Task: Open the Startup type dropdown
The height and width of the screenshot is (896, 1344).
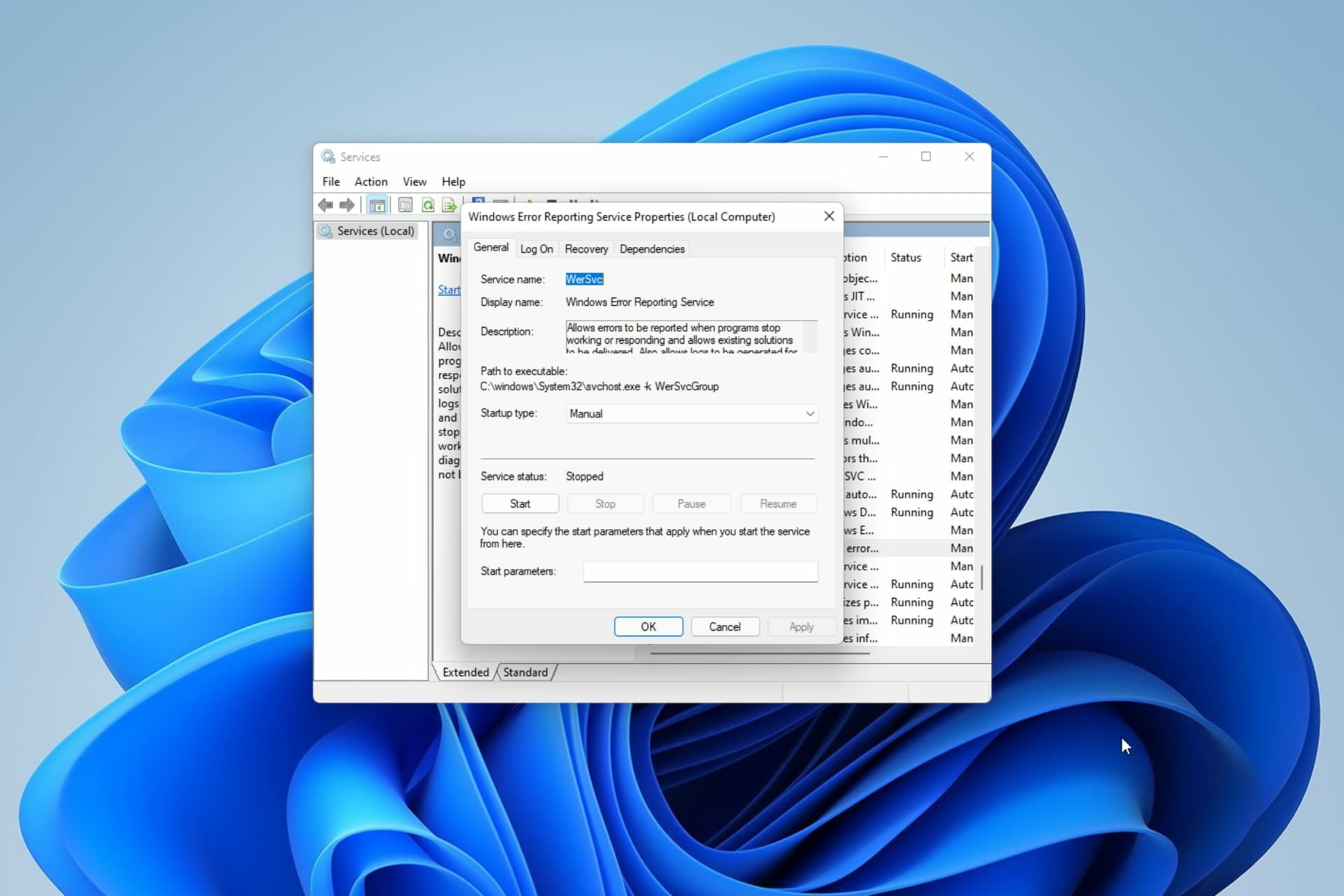Action: coord(808,414)
